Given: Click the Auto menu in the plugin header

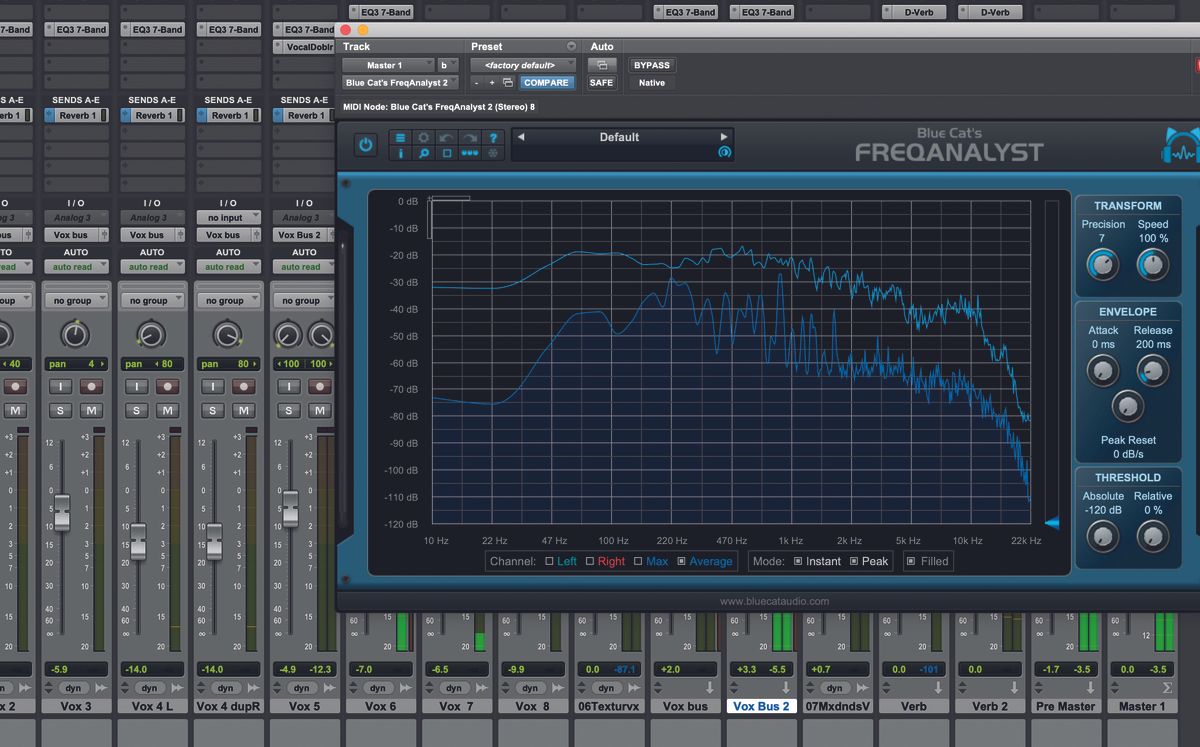Looking at the screenshot, I should pyautogui.click(x=602, y=46).
